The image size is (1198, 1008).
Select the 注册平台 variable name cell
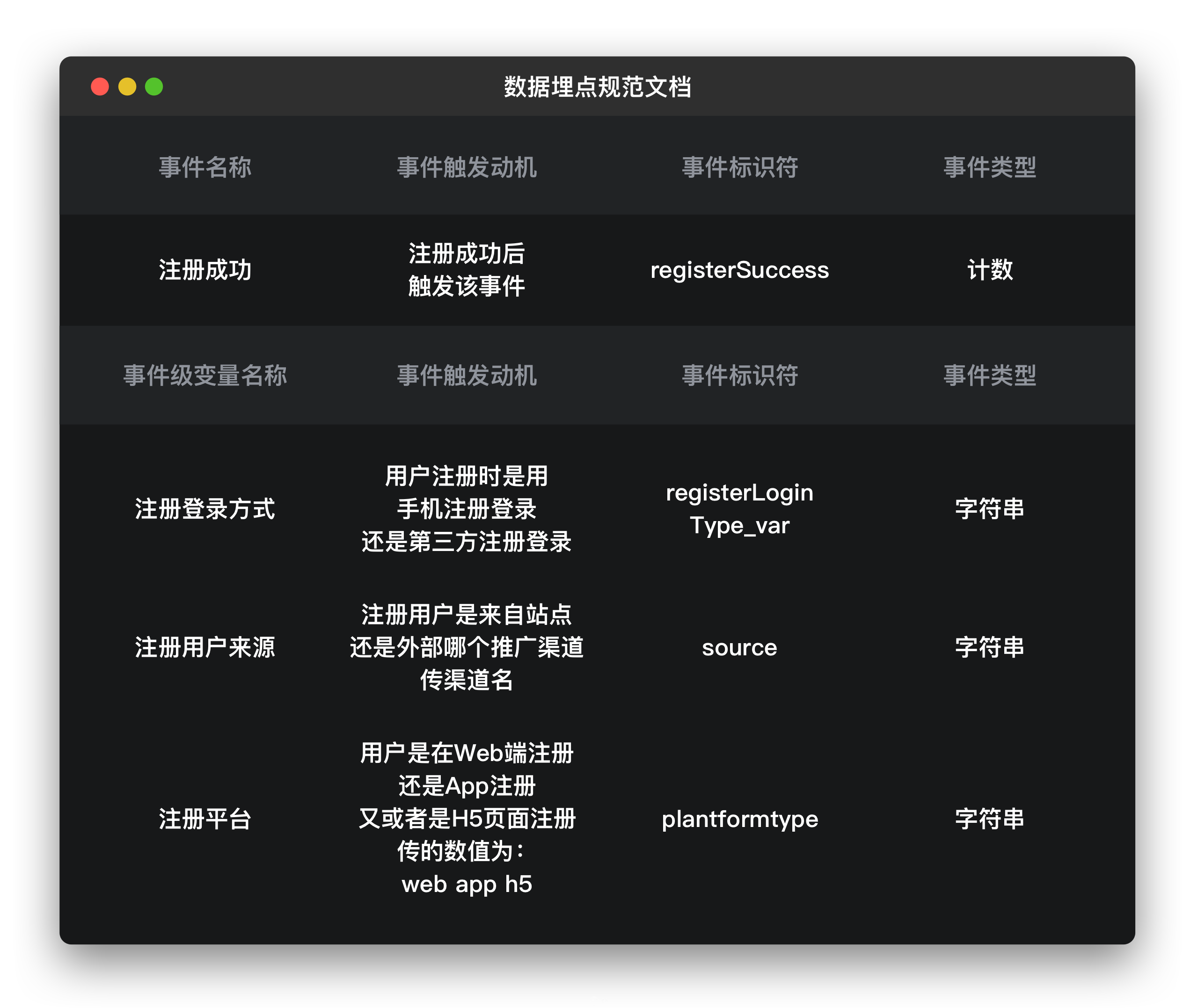coord(205,819)
